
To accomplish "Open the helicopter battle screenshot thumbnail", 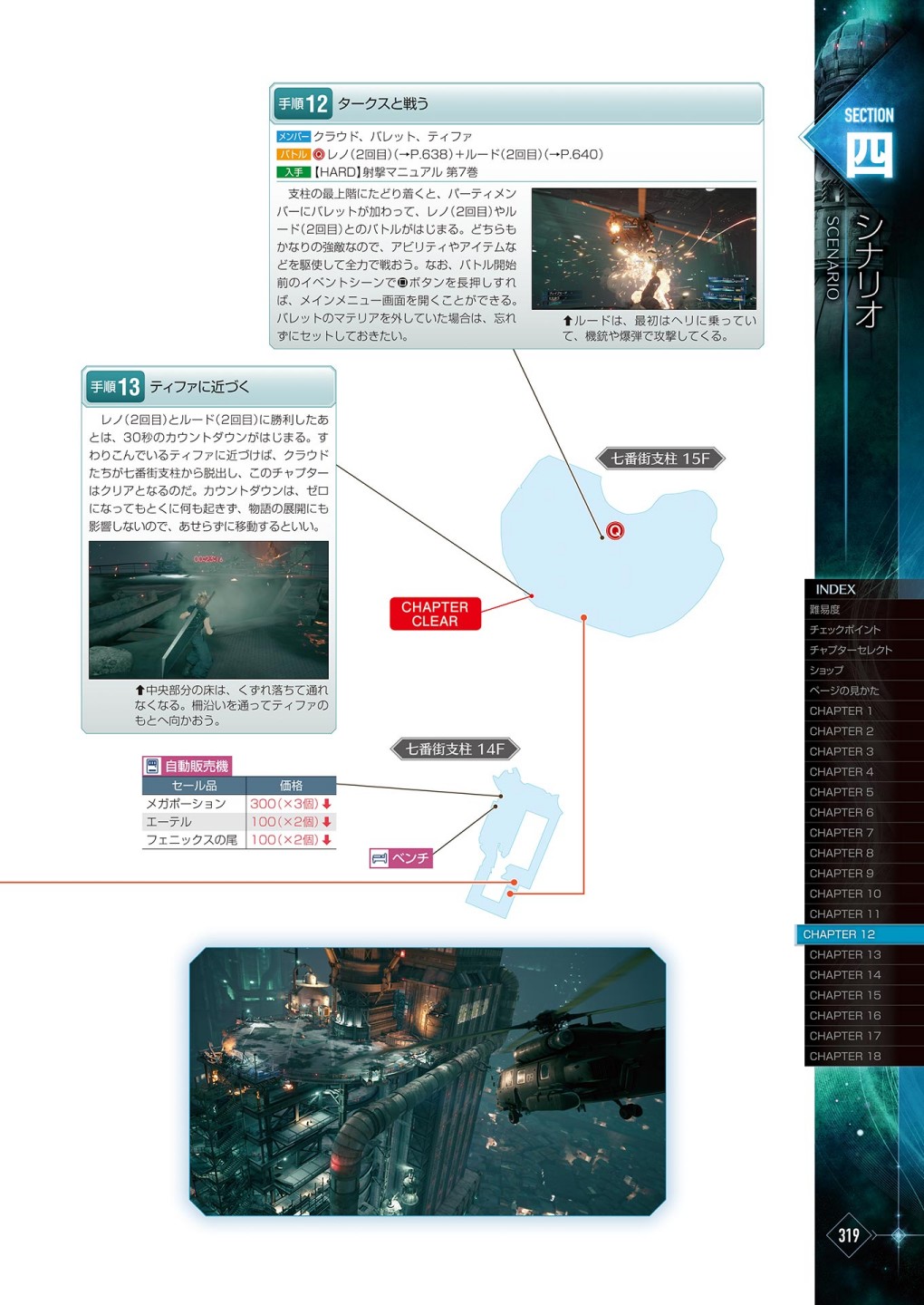I will click(643, 248).
